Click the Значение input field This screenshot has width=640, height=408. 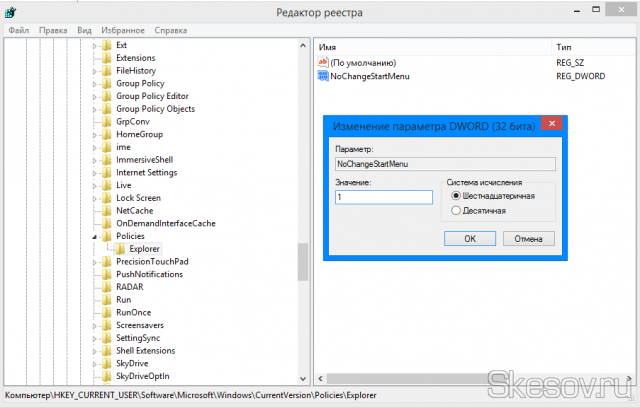coord(384,198)
